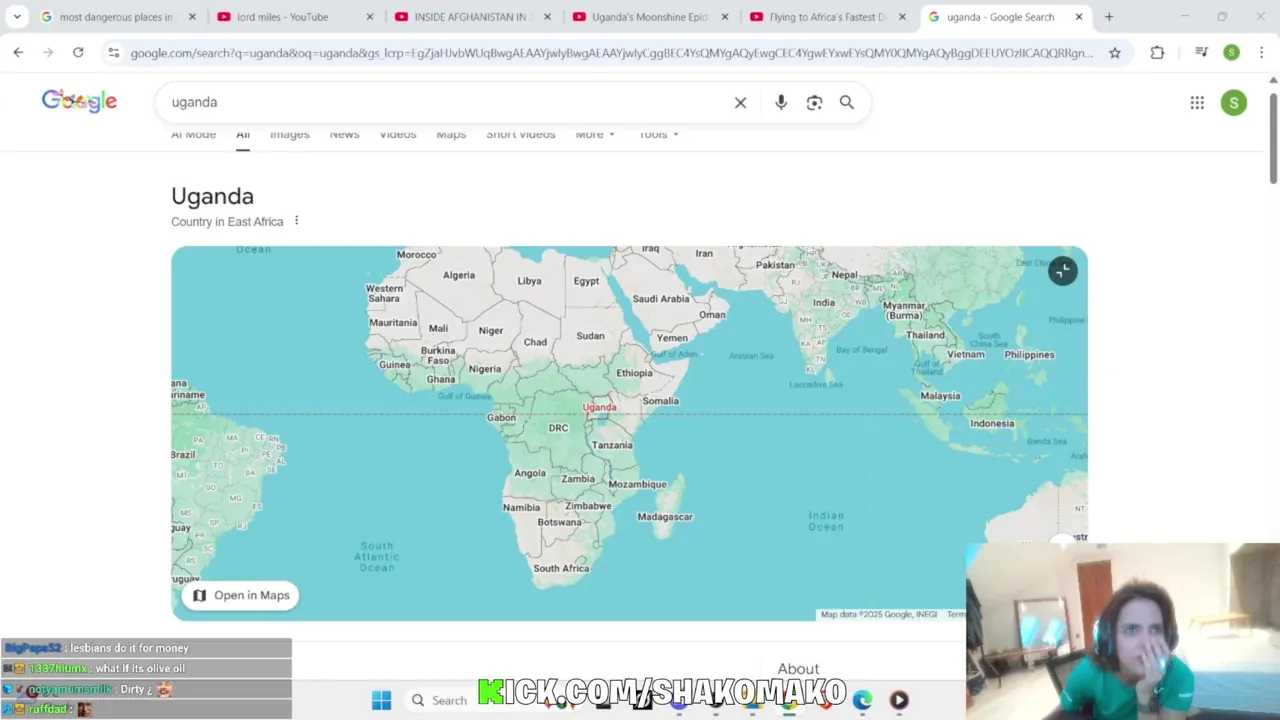The width and height of the screenshot is (1280, 720).
Task: Close the 'lord miles - YouTube' tab
Action: 370,17
